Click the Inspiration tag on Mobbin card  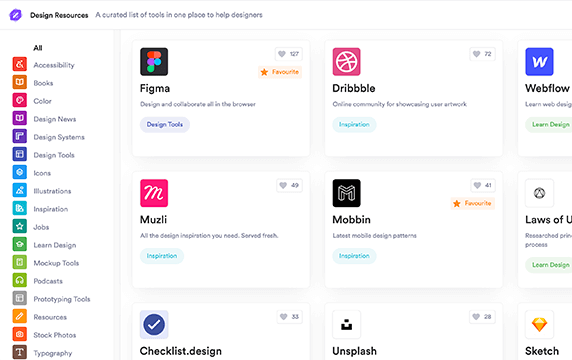coord(354,256)
